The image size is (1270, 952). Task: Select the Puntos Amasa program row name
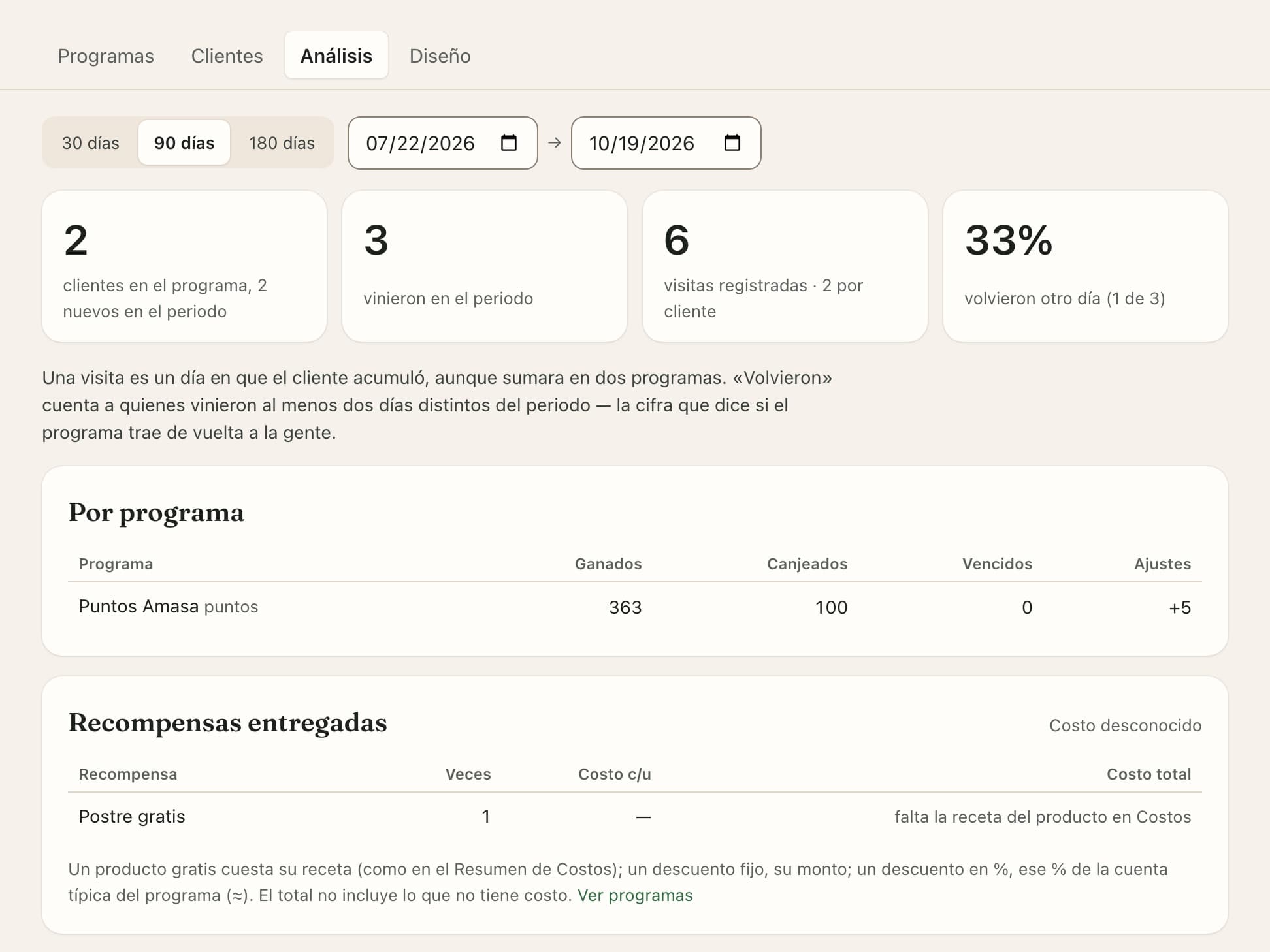(x=138, y=607)
